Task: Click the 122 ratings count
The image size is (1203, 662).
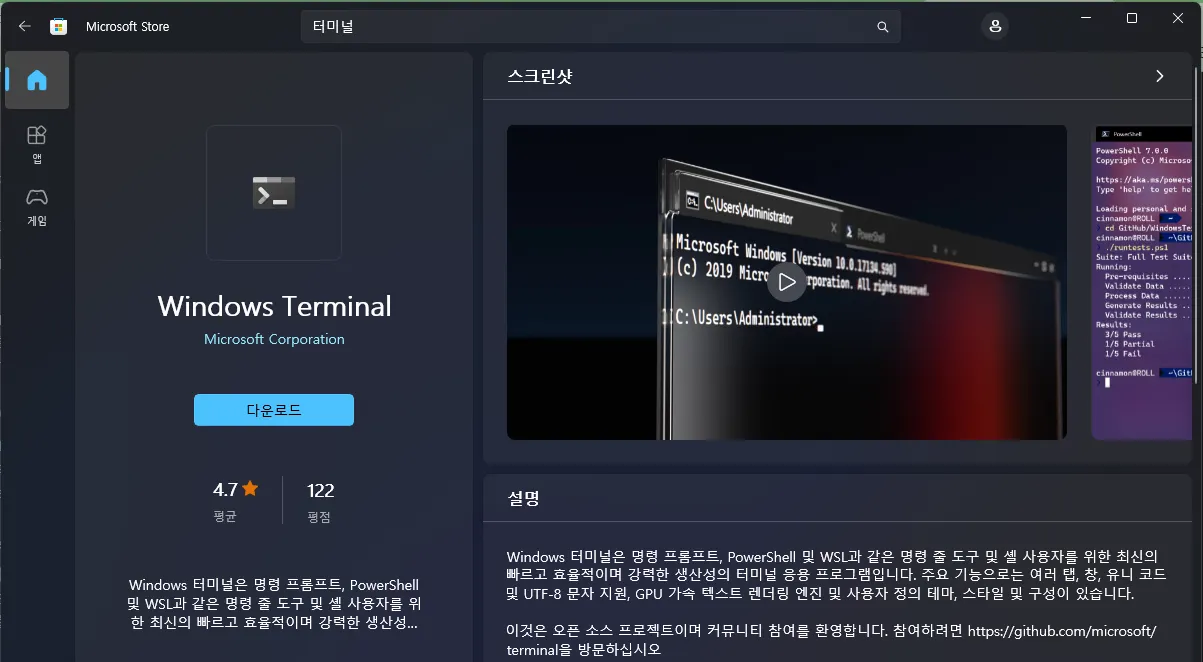Action: click(320, 490)
